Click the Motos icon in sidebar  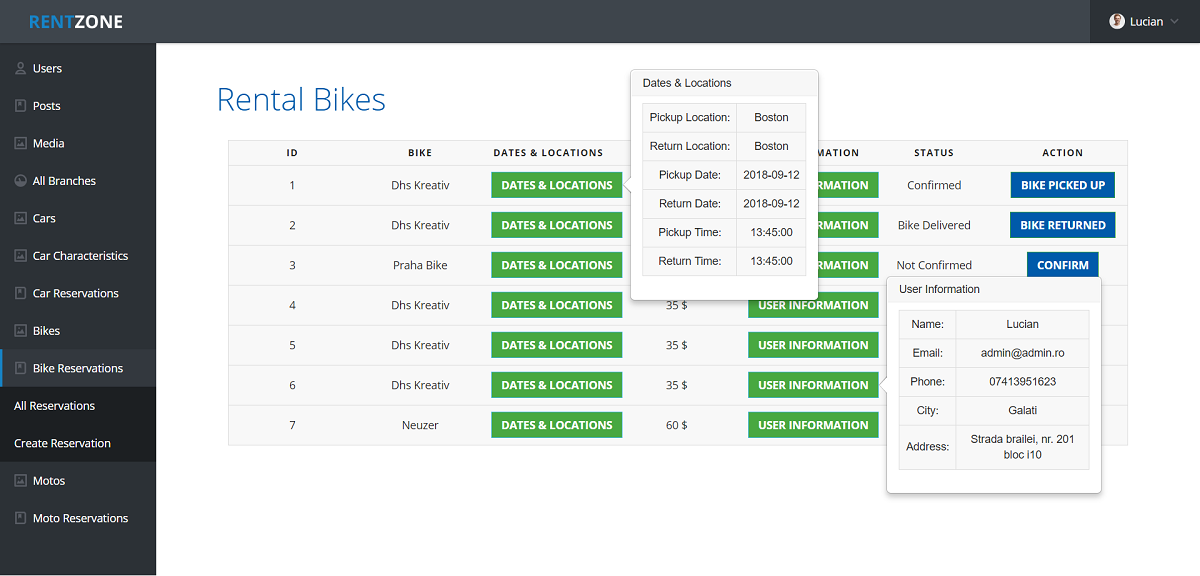[x=20, y=481]
